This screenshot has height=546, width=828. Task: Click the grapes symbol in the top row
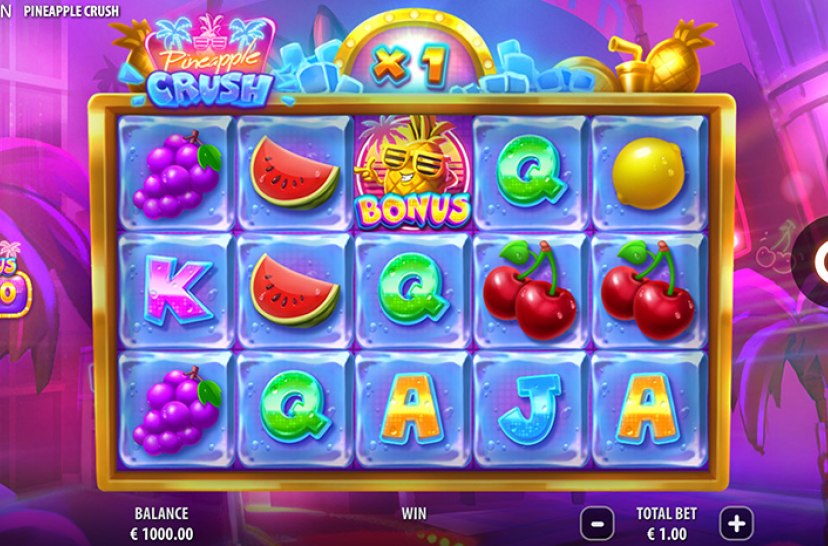177,175
